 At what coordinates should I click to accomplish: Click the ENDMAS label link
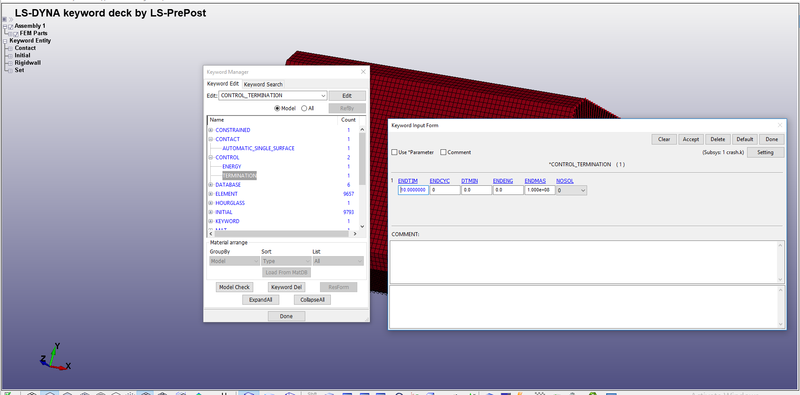coord(535,181)
